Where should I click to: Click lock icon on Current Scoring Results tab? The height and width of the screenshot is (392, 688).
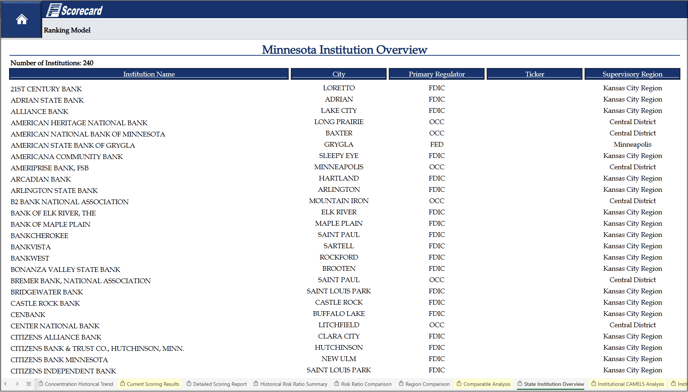tap(123, 384)
